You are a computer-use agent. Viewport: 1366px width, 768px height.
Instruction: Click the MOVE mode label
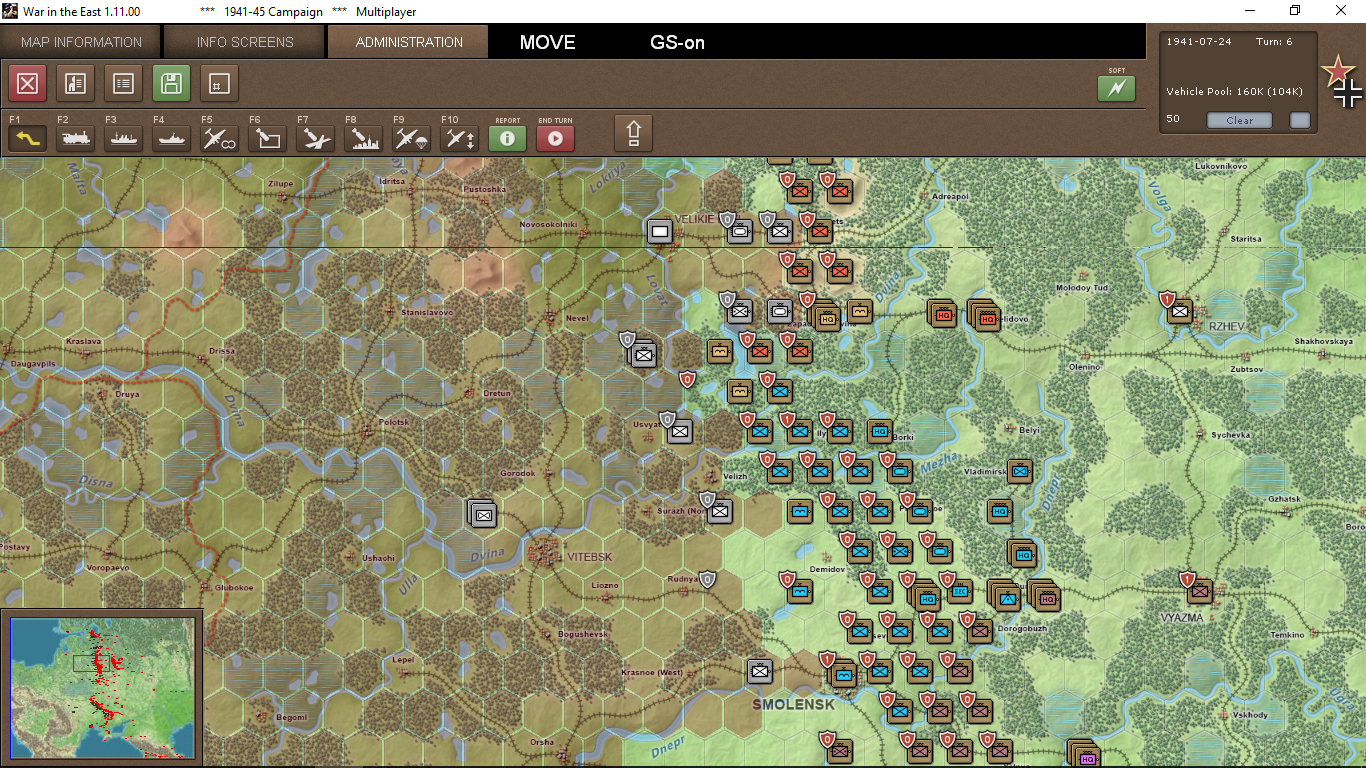tap(547, 42)
